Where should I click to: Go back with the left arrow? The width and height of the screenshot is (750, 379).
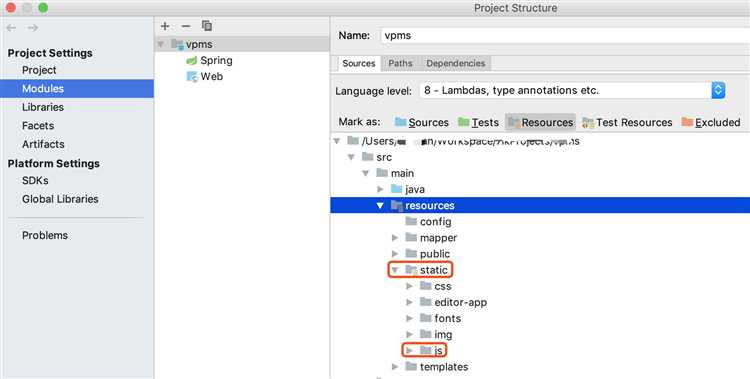pyautogui.click(x=11, y=28)
